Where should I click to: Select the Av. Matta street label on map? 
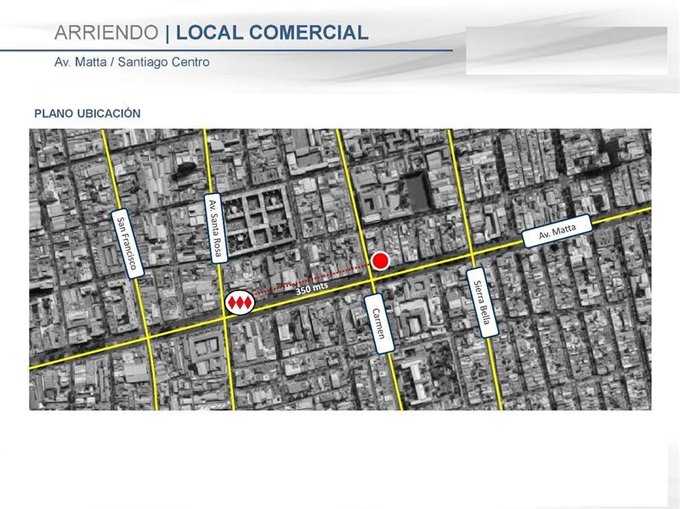click(557, 231)
